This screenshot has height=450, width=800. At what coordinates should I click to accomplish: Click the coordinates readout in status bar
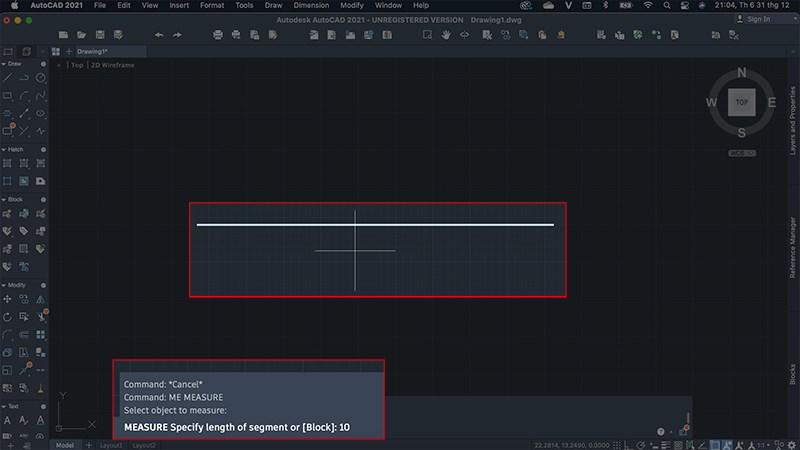point(571,445)
